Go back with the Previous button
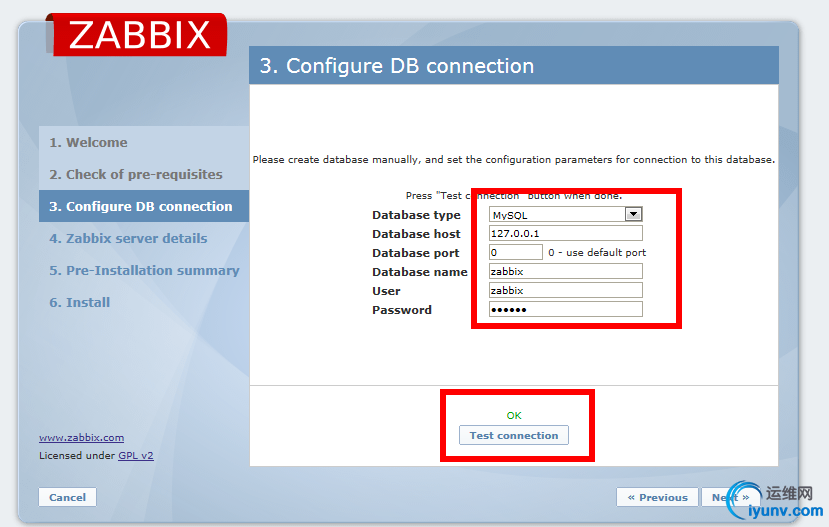829x527 pixels. [x=657, y=497]
